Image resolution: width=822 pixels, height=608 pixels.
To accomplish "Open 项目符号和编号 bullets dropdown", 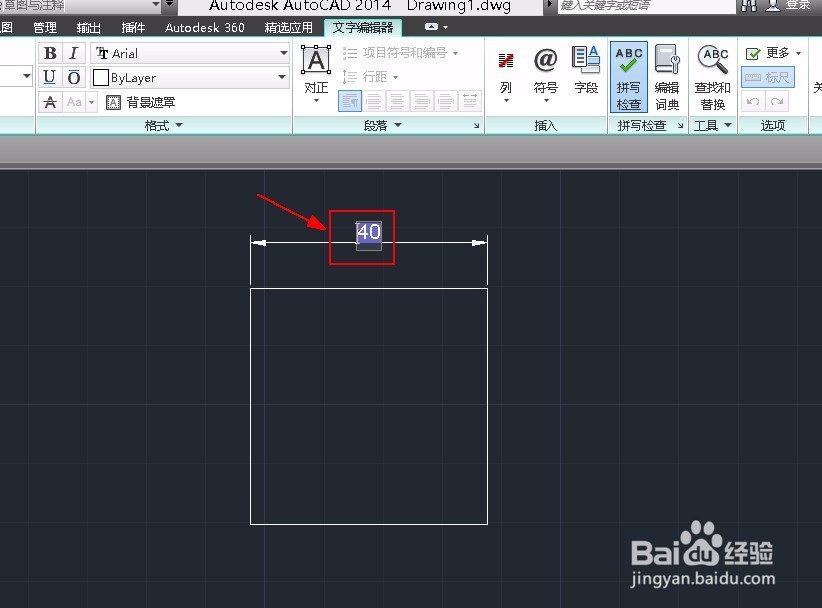I will (401, 53).
